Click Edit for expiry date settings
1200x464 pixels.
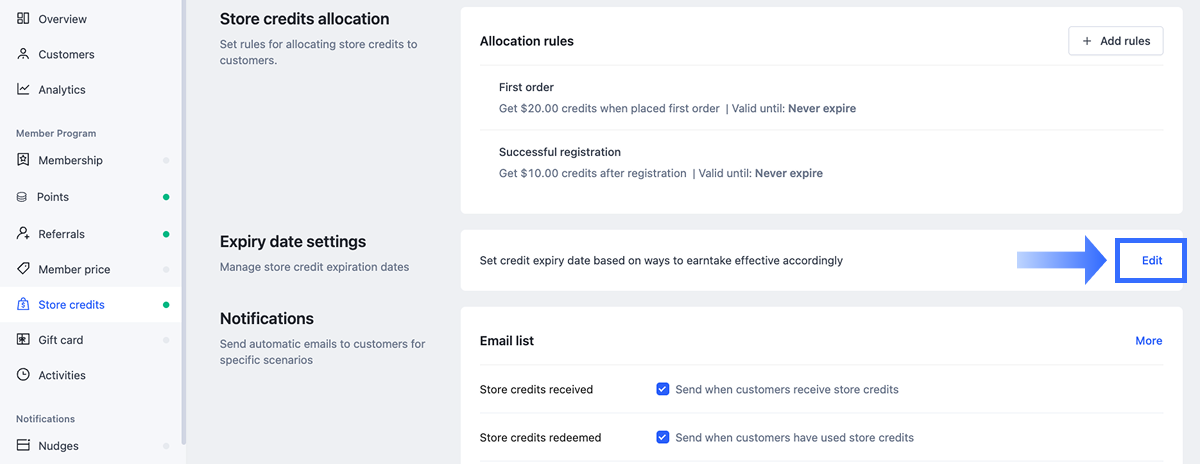coord(1151,260)
